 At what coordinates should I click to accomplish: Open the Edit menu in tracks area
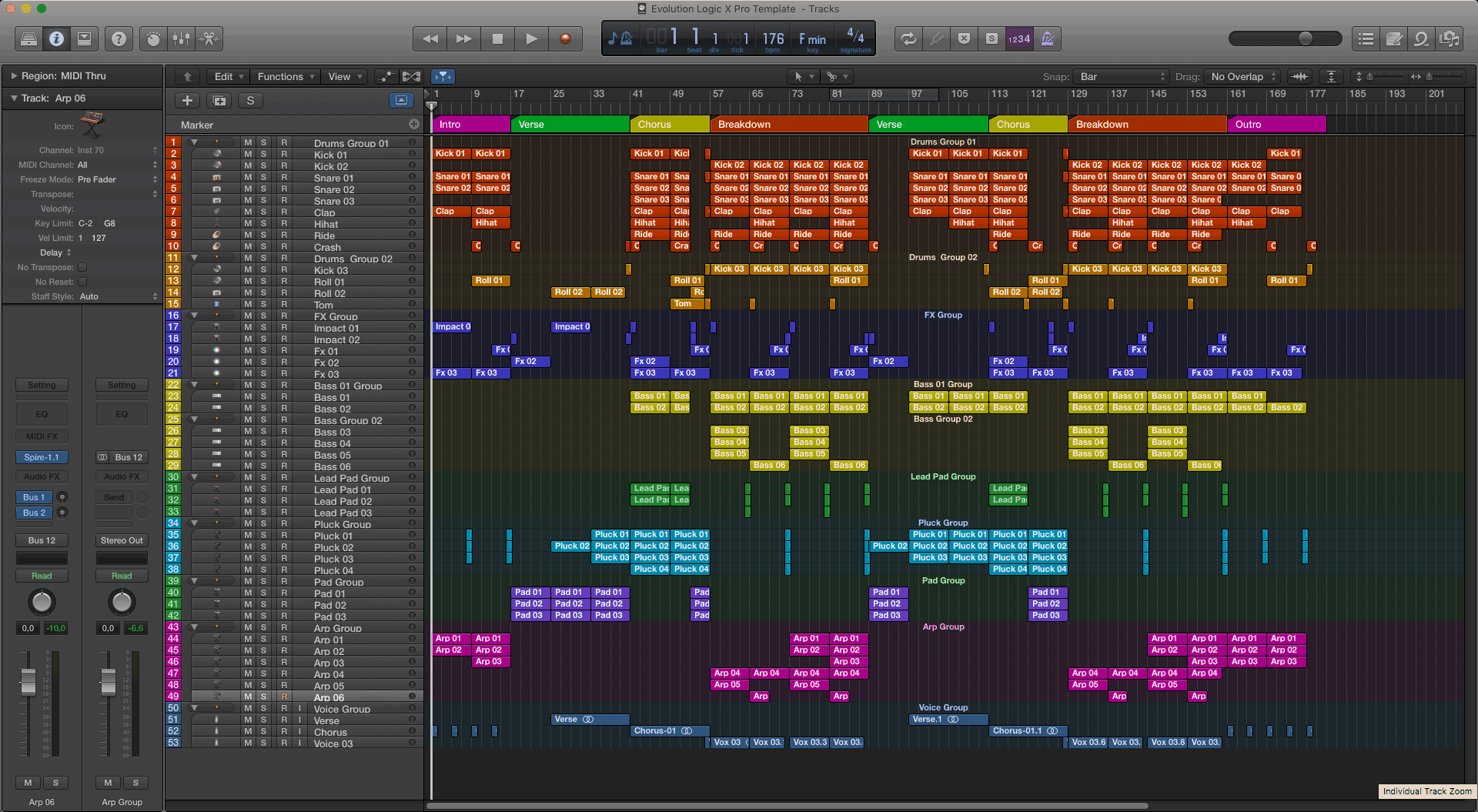227,76
